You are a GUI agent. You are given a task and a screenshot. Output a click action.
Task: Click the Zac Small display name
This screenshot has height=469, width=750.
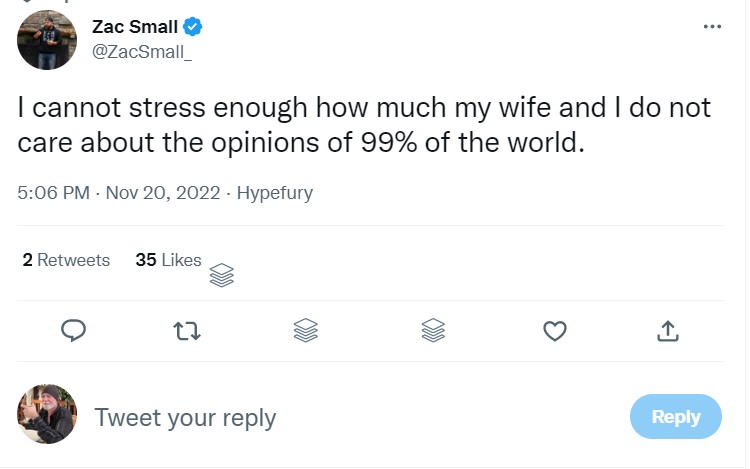(x=135, y=27)
